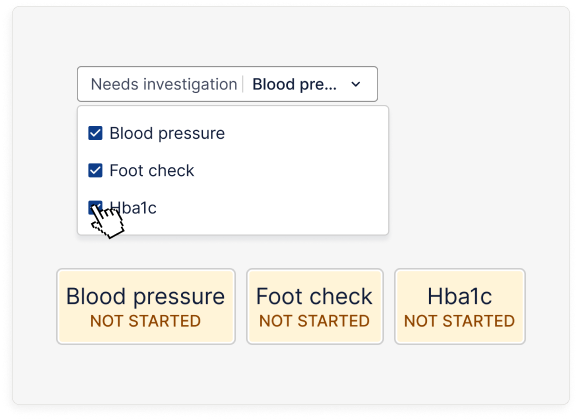Uncheck the Blood pressure checkbox
This screenshot has width=578, height=419.
click(x=95, y=133)
